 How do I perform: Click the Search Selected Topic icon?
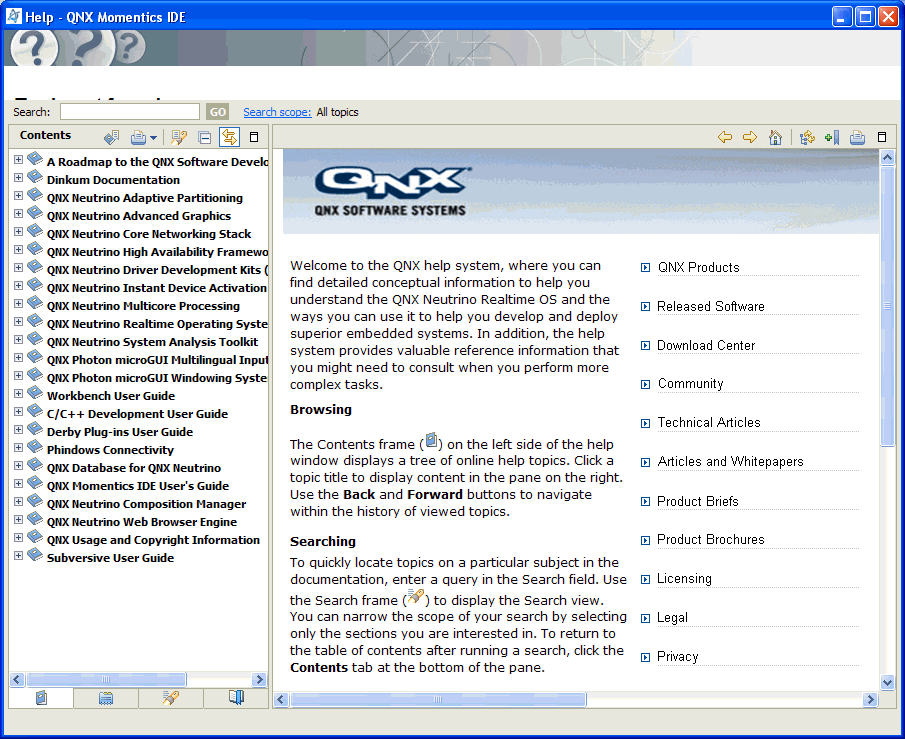(x=178, y=137)
